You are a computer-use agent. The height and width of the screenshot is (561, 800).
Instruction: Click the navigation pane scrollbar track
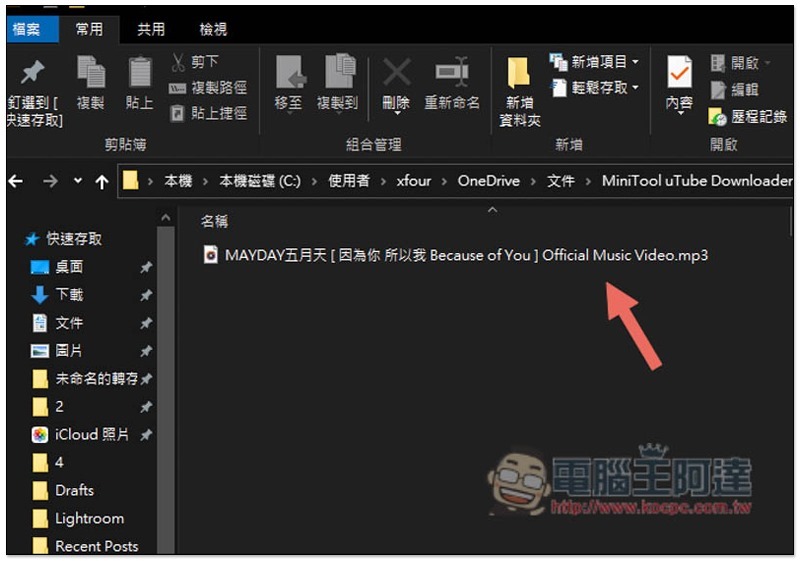pyautogui.click(x=166, y=390)
